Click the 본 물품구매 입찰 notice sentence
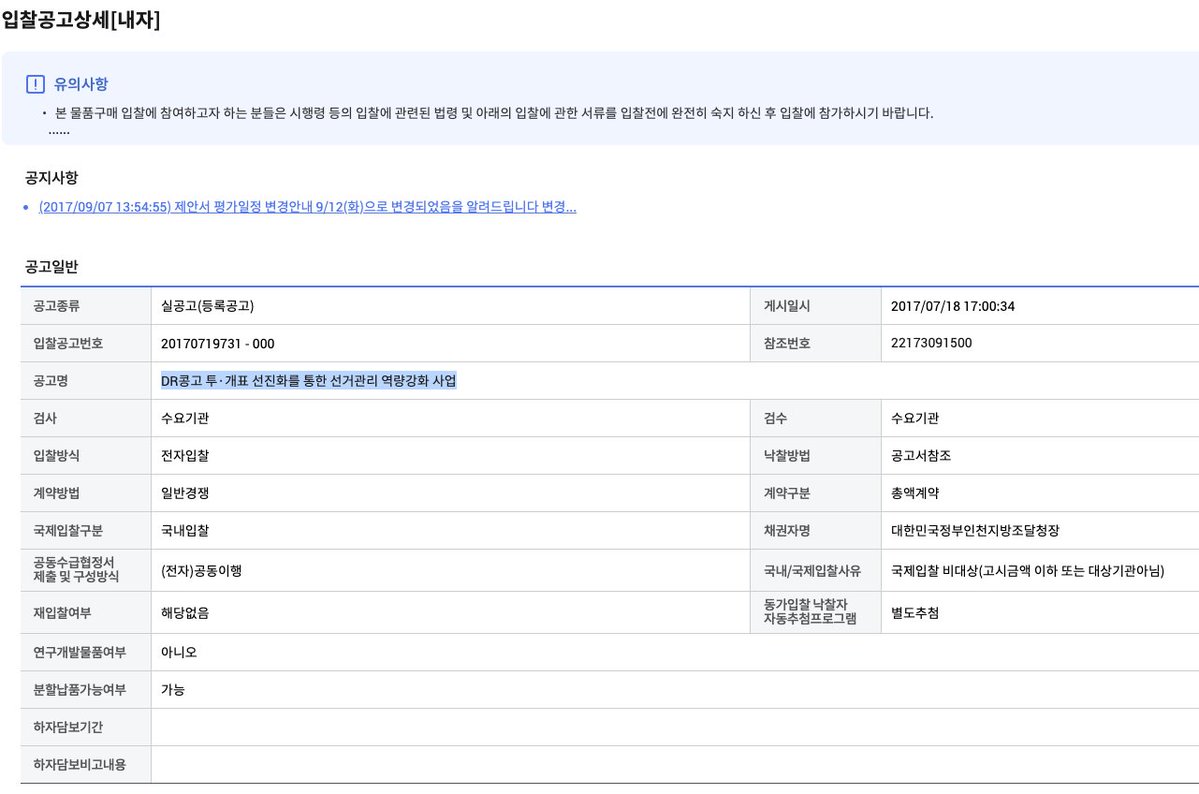Viewport: 1199px width, 794px height. 494,113
